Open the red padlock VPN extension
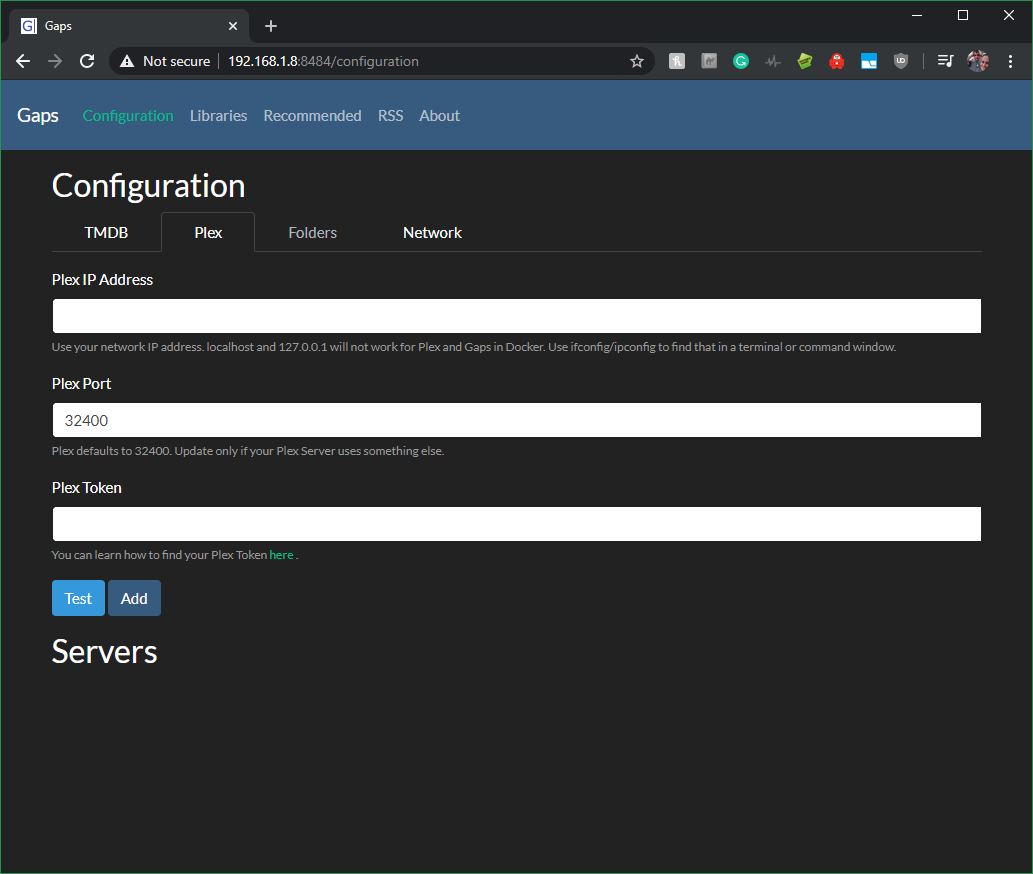 837,61
